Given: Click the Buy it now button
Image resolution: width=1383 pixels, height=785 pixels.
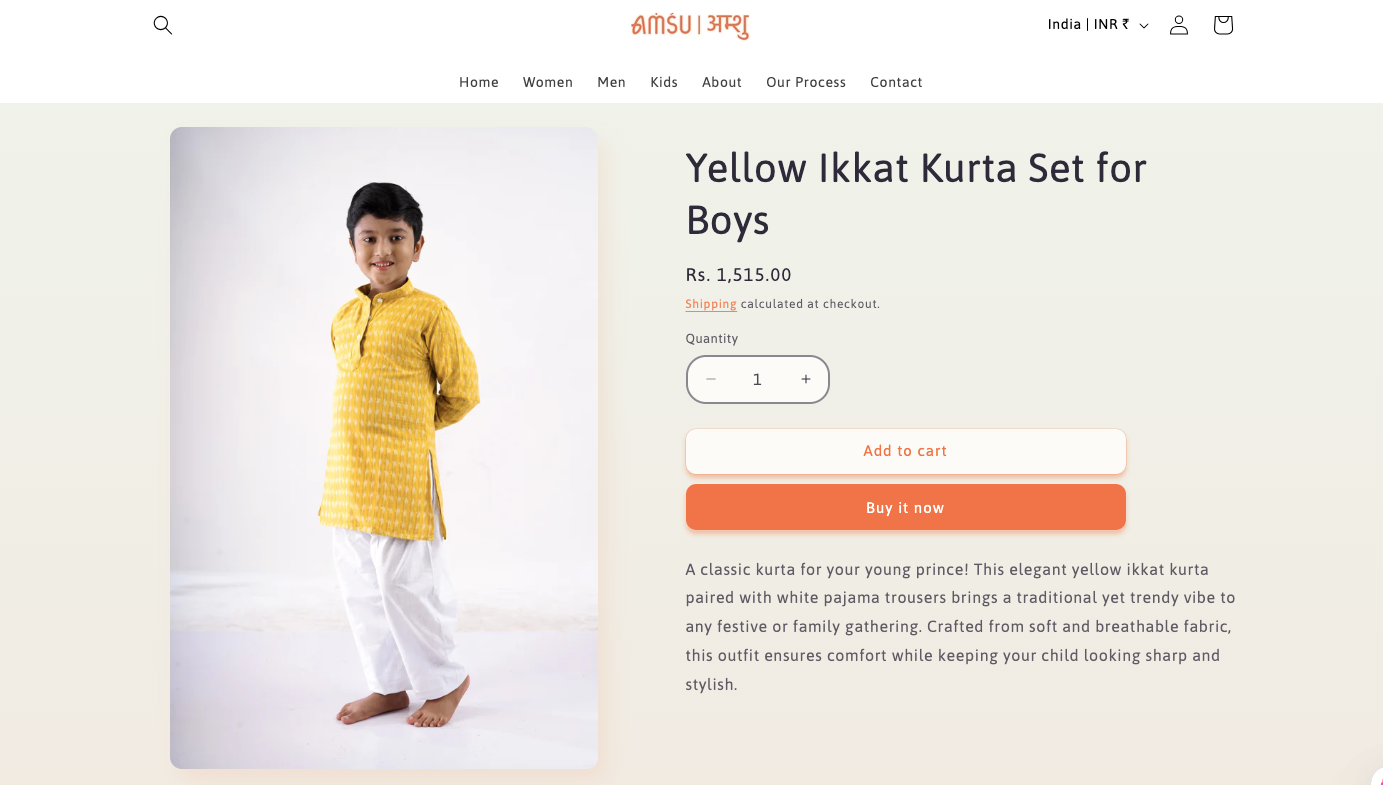Looking at the screenshot, I should (x=906, y=508).
